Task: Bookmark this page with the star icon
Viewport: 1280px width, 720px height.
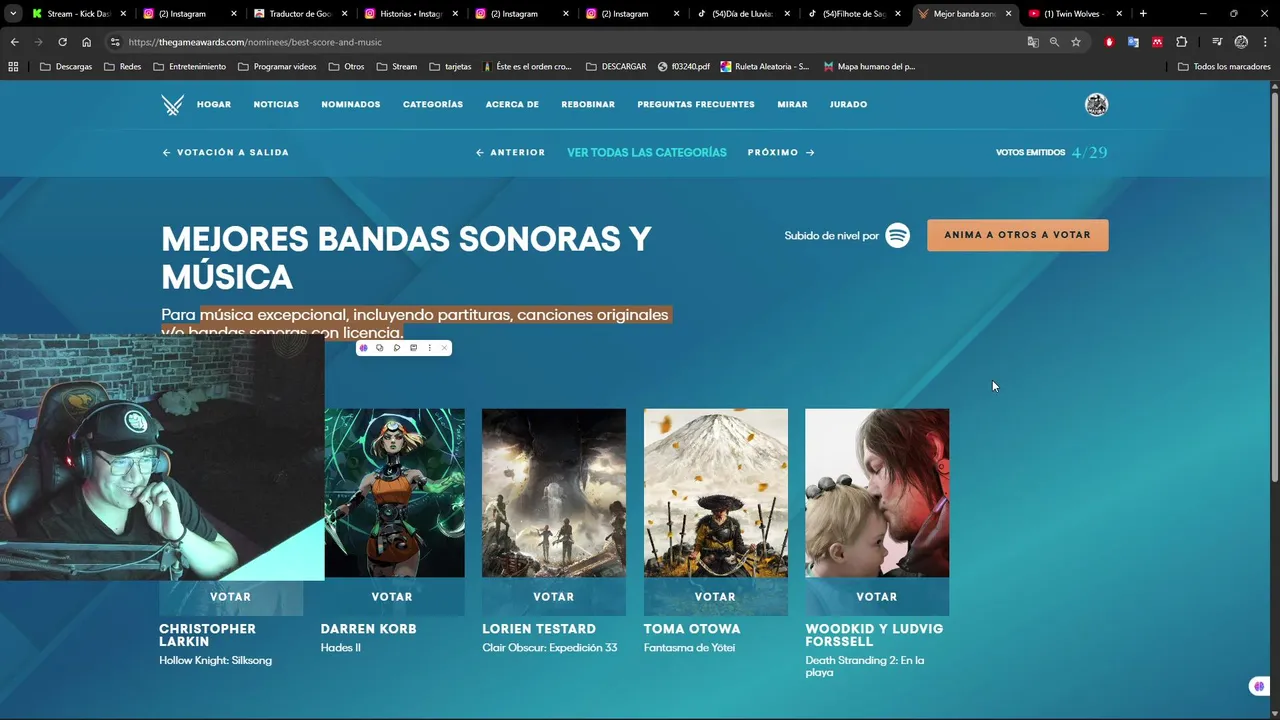Action: (x=1076, y=42)
